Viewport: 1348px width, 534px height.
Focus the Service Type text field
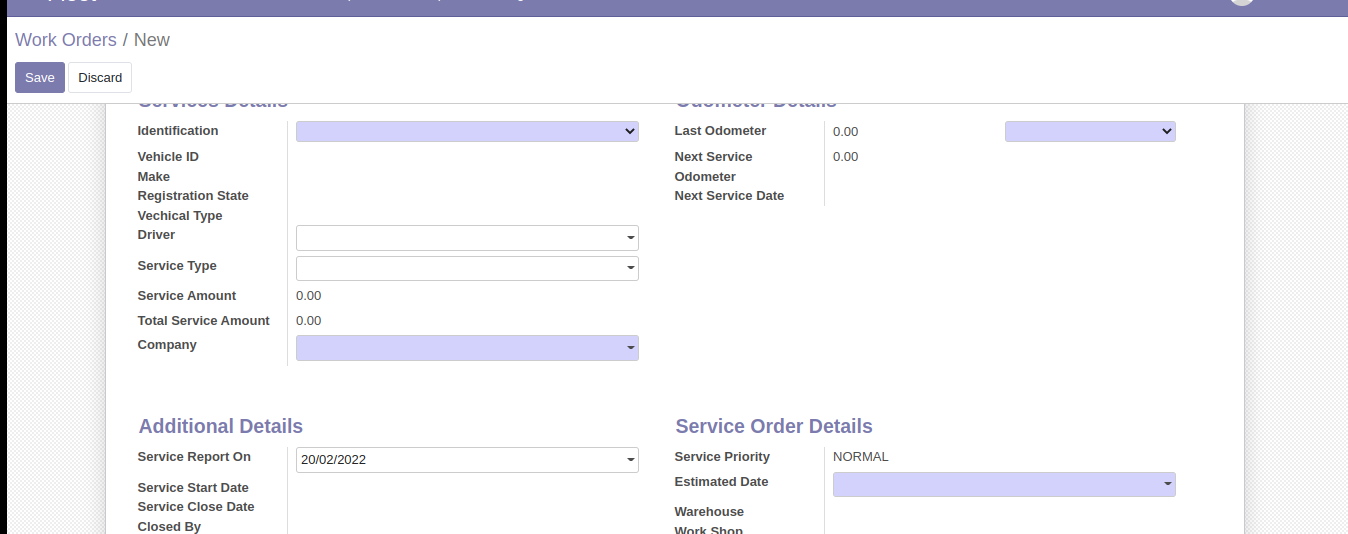[x=460, y=268]
